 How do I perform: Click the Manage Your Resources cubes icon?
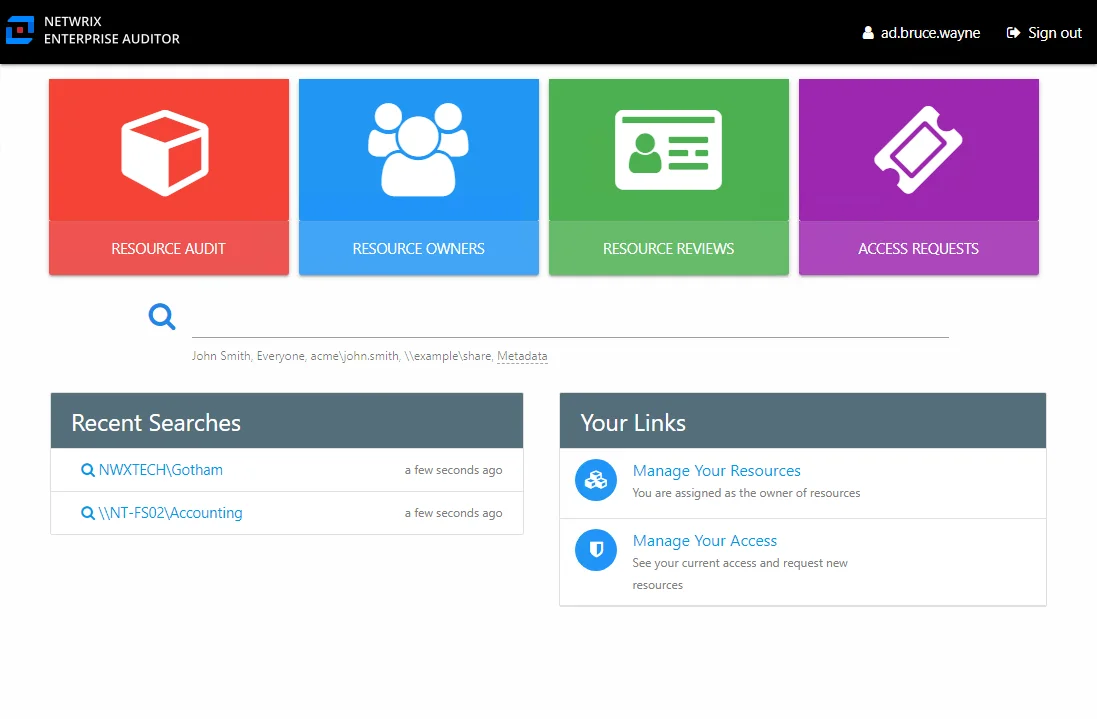coord(595,480)
